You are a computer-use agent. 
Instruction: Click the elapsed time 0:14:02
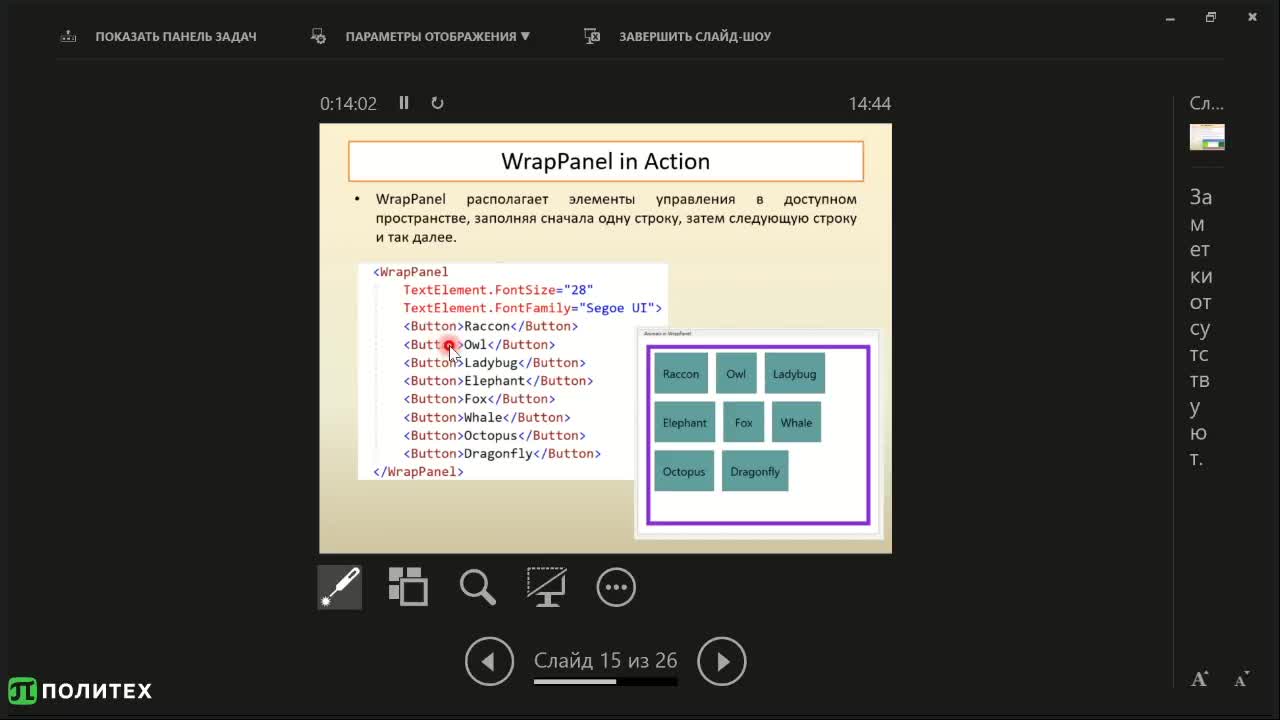[348, 104]
